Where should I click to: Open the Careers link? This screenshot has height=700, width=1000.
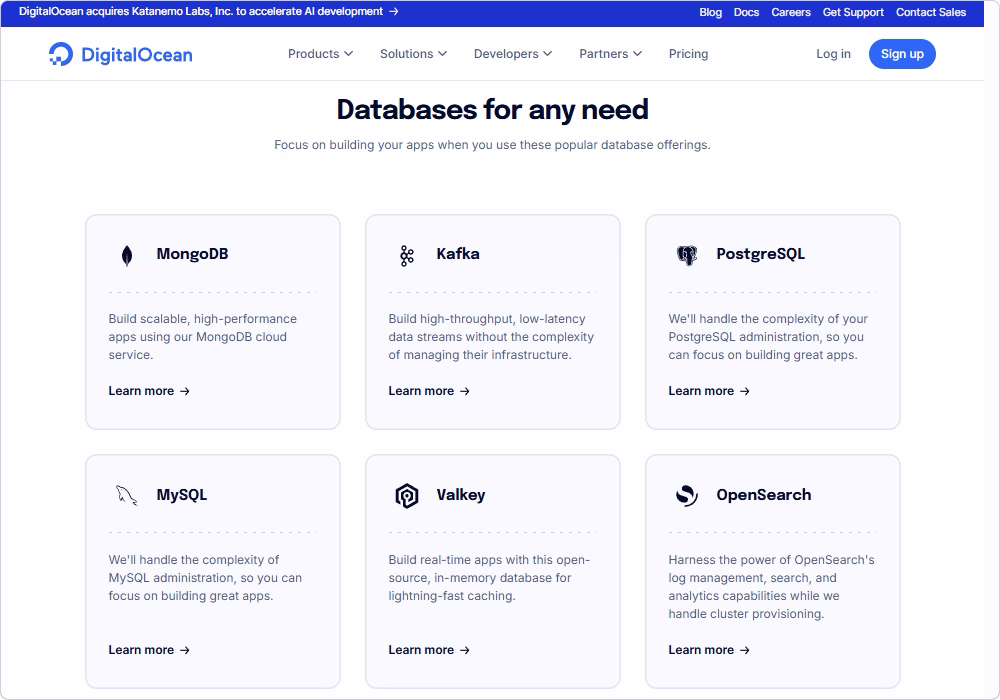(791, 12)
